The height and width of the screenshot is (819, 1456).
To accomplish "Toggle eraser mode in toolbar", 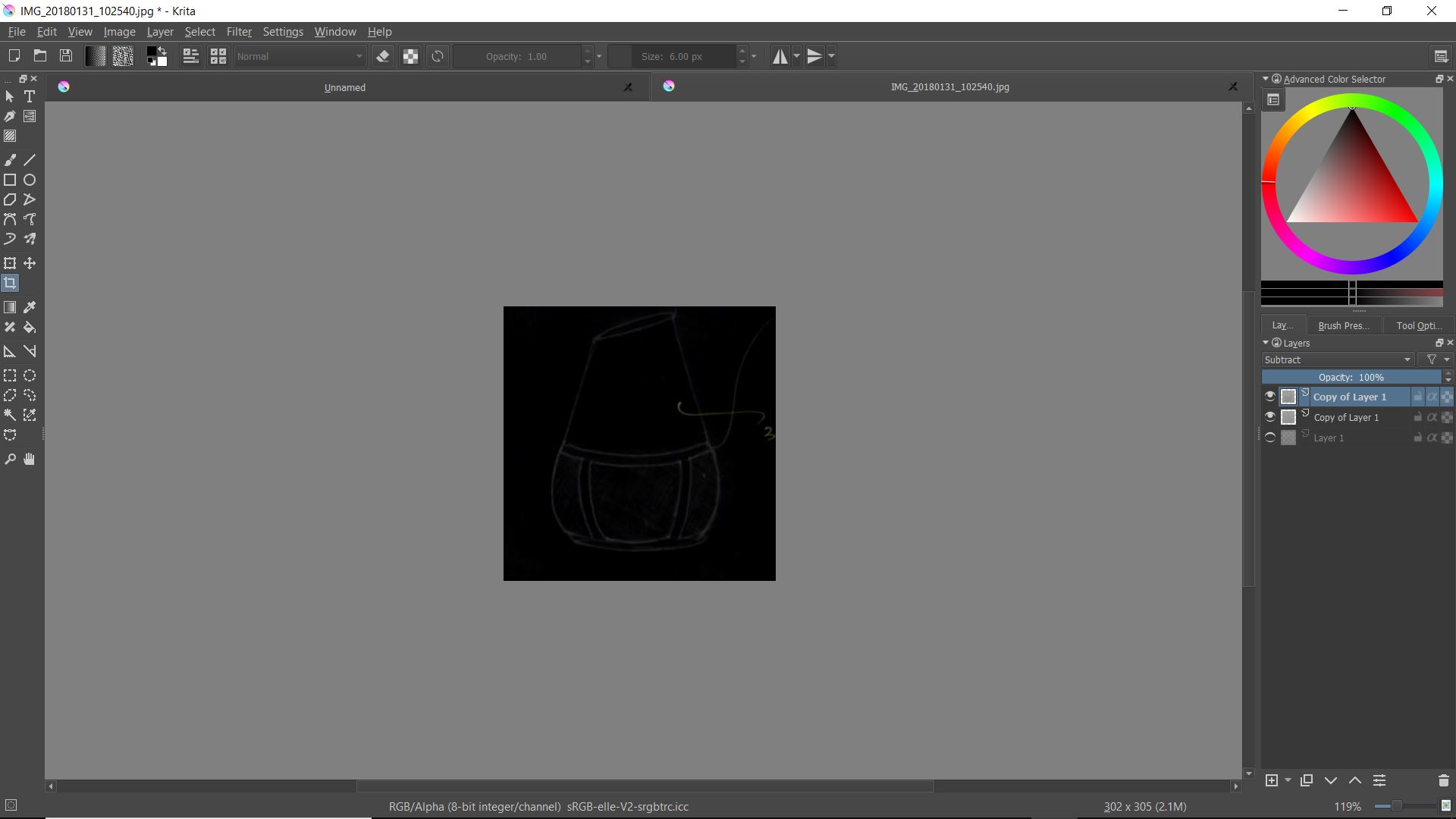I will 383,56.
